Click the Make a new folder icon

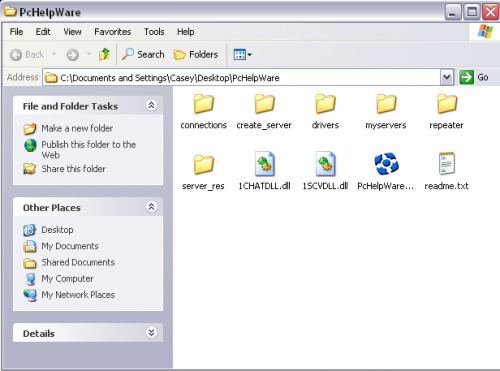coord(30,129)
